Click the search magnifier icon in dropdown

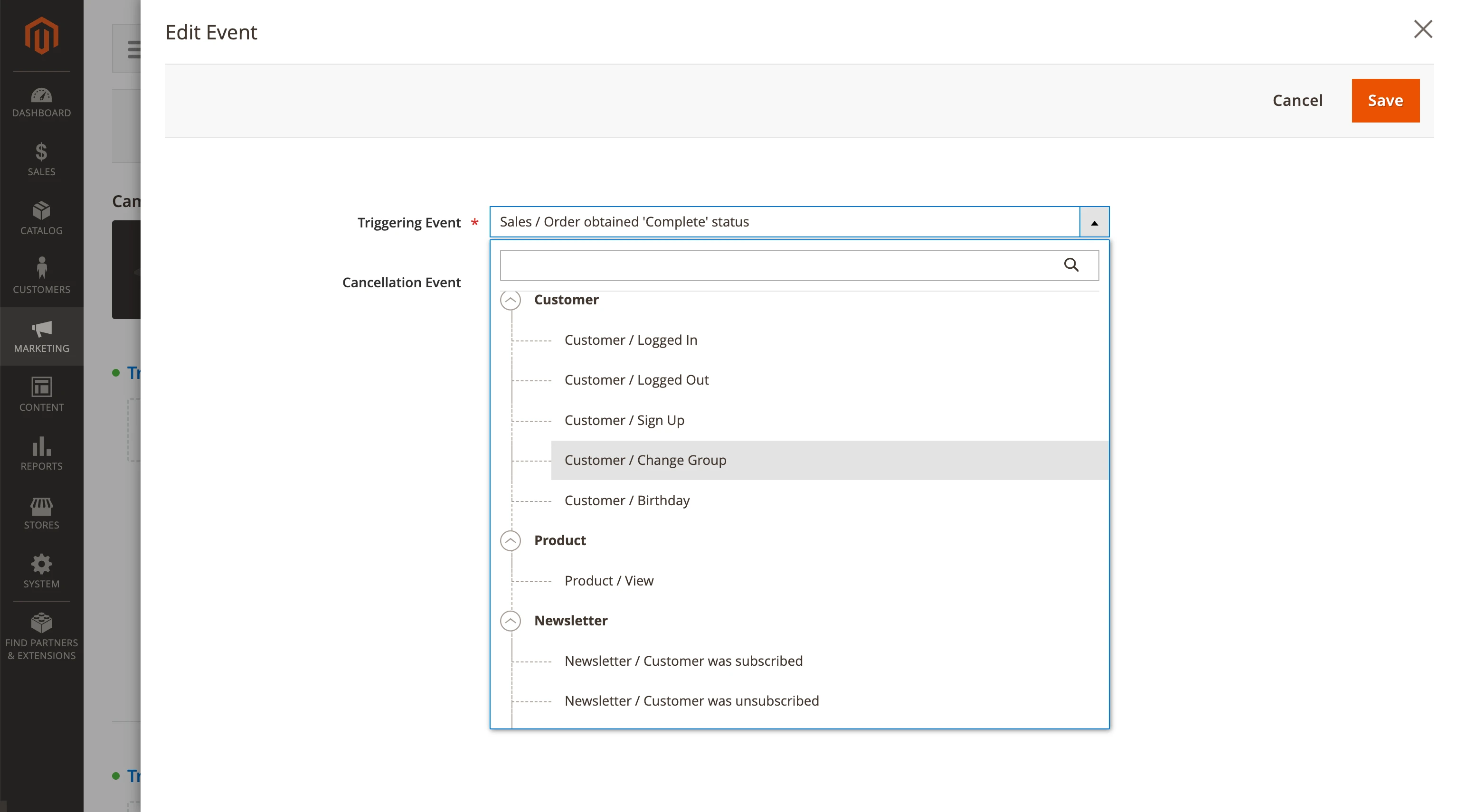1071,265
